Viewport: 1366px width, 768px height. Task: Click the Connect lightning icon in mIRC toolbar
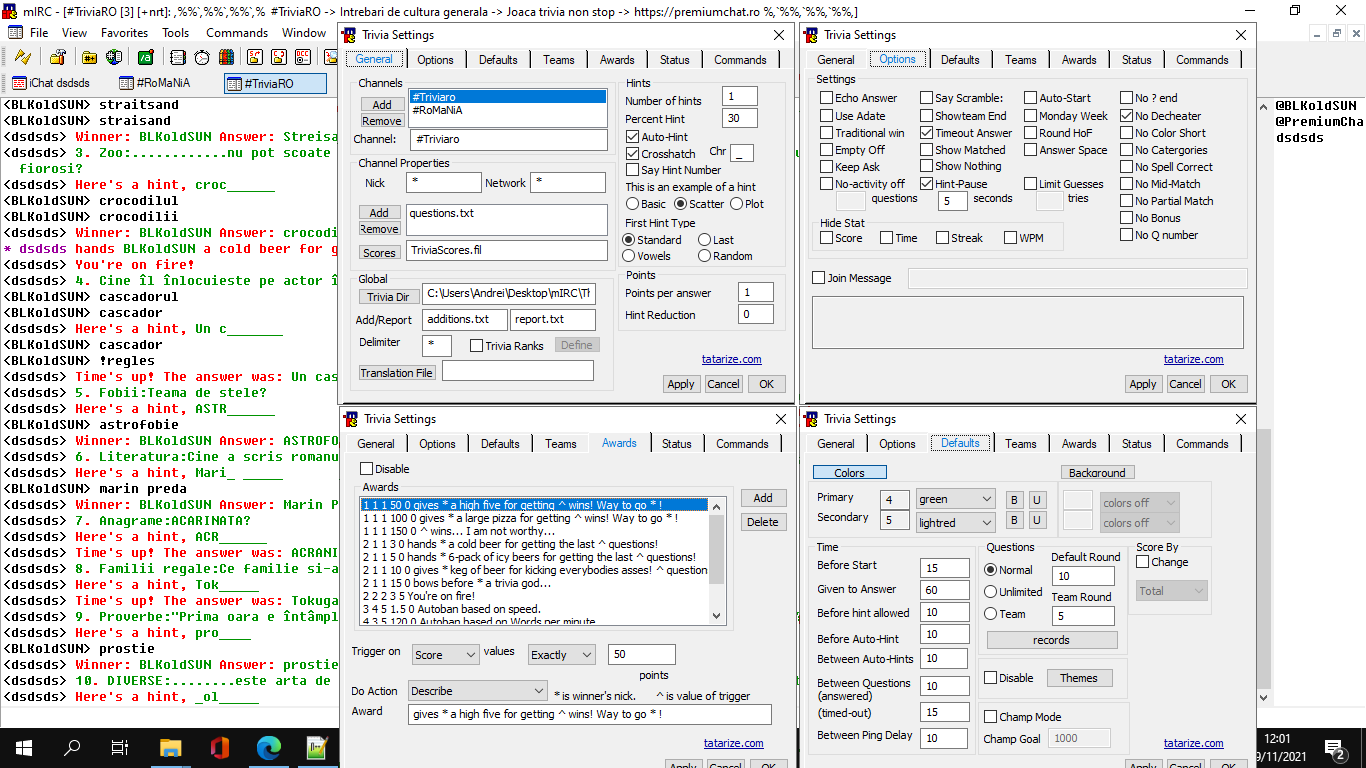(23, 57)
